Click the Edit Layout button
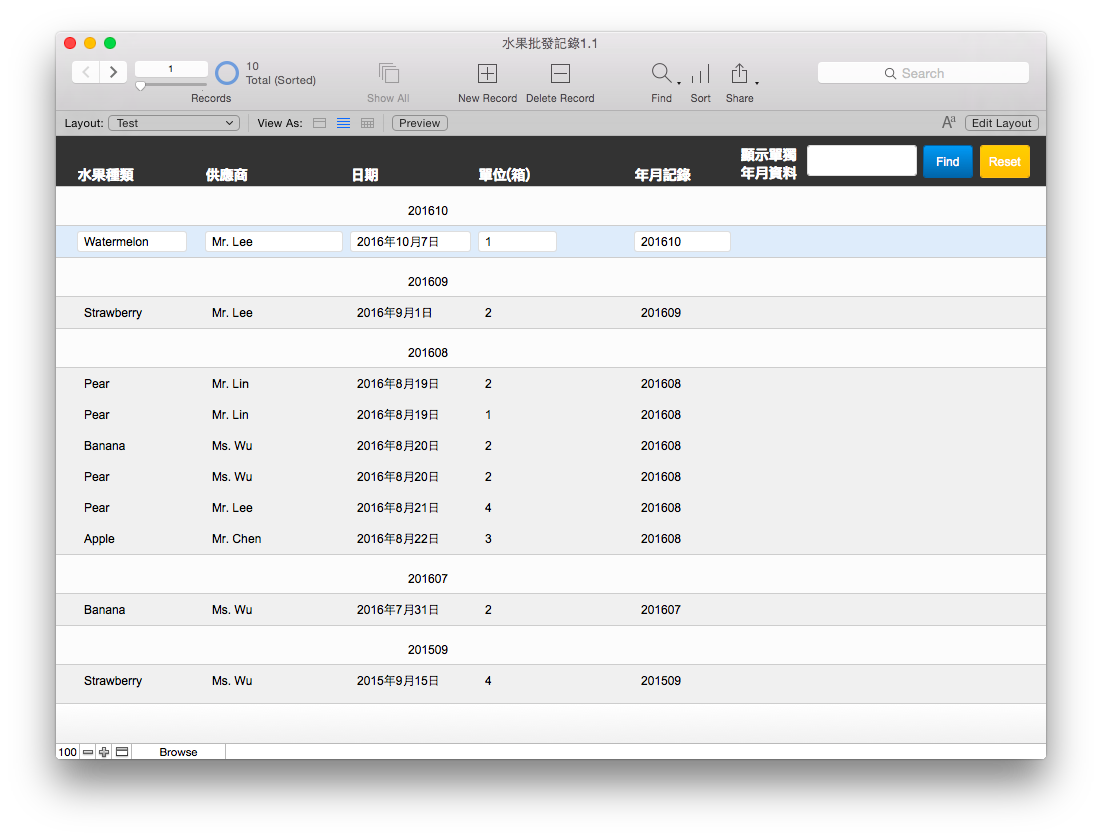This screenshot has height=839, width=1102. [x=1001, y=123]
